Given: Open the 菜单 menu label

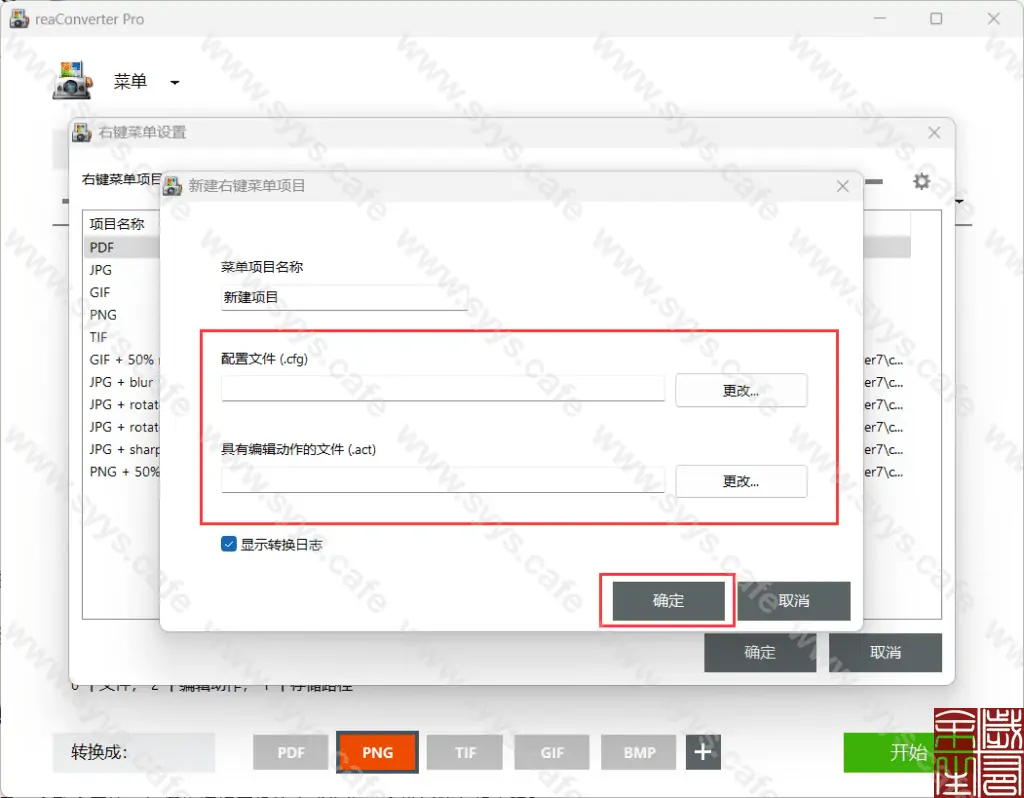Looking at the screenshot, I should pos(131,82).
